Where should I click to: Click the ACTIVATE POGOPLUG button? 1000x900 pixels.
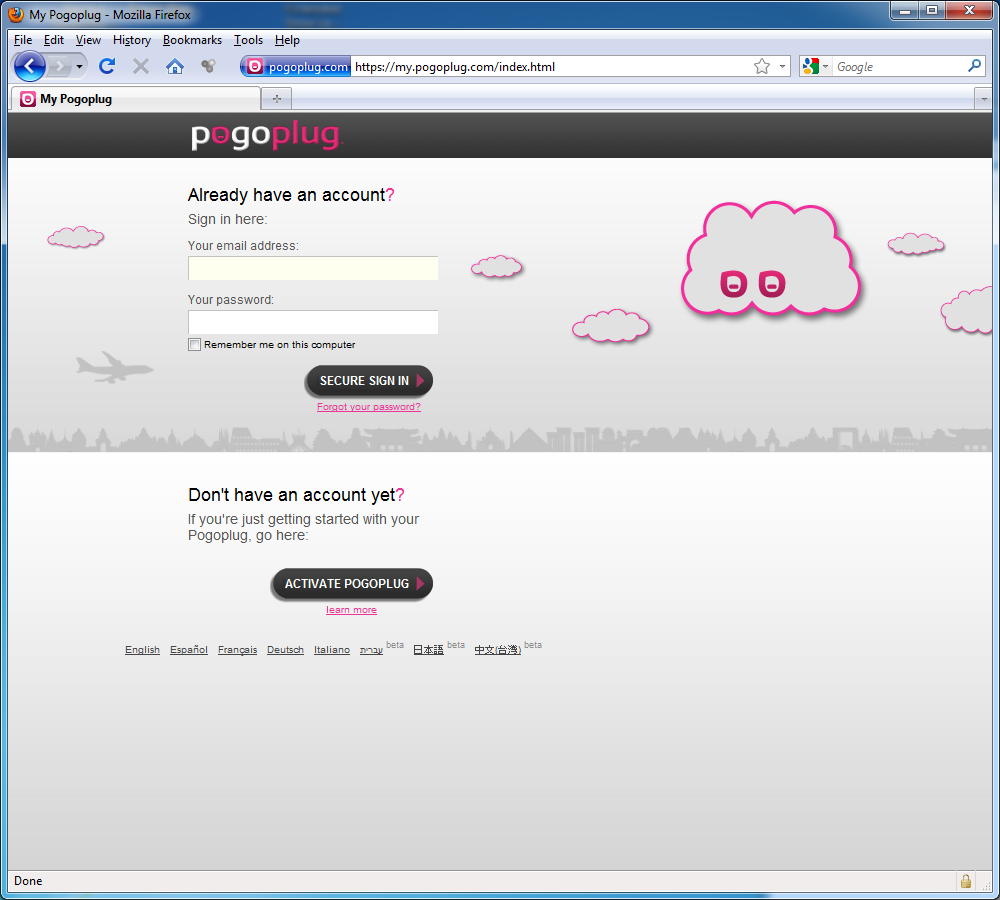[352, 584]
